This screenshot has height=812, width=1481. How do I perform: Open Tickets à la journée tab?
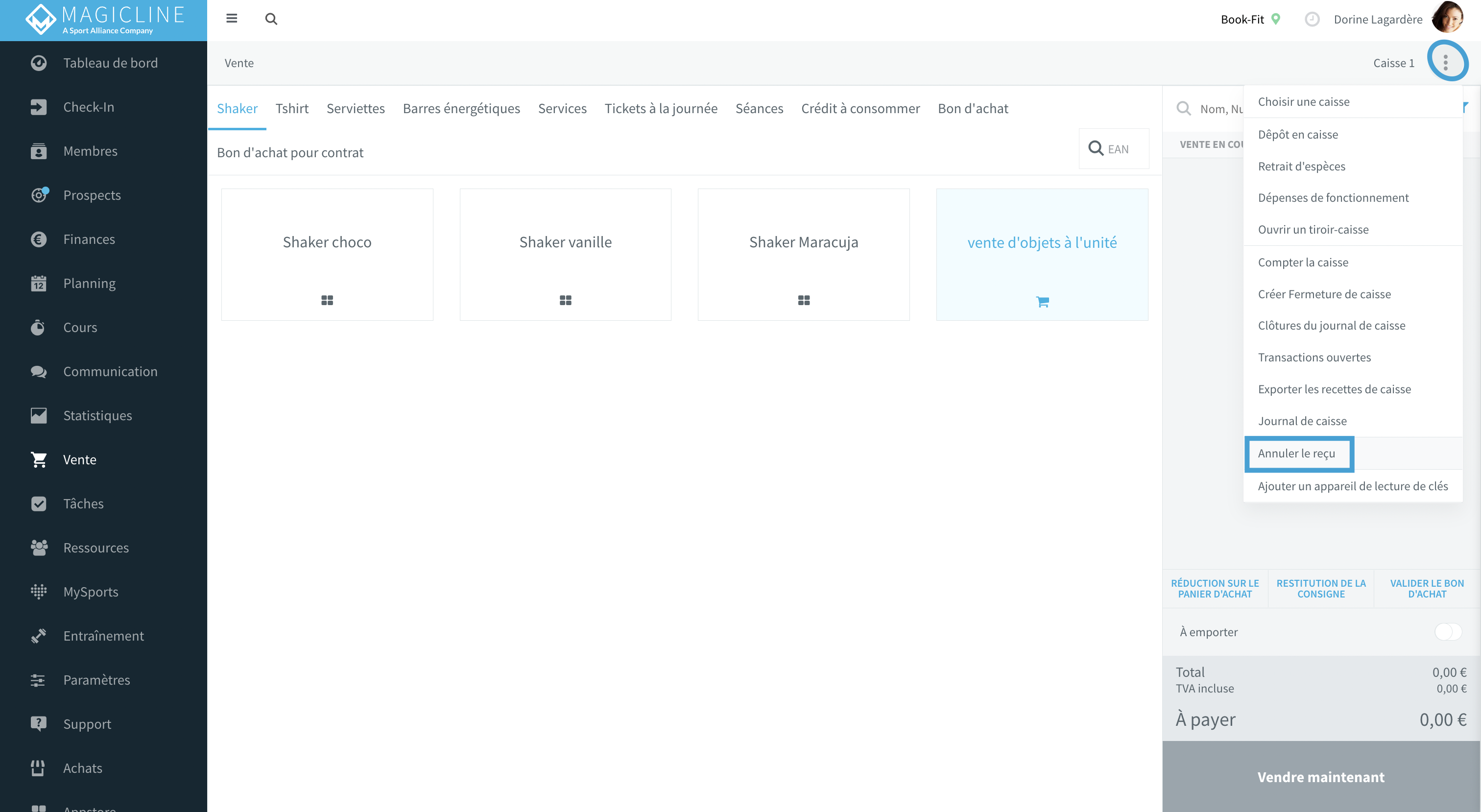click(661, 109)
